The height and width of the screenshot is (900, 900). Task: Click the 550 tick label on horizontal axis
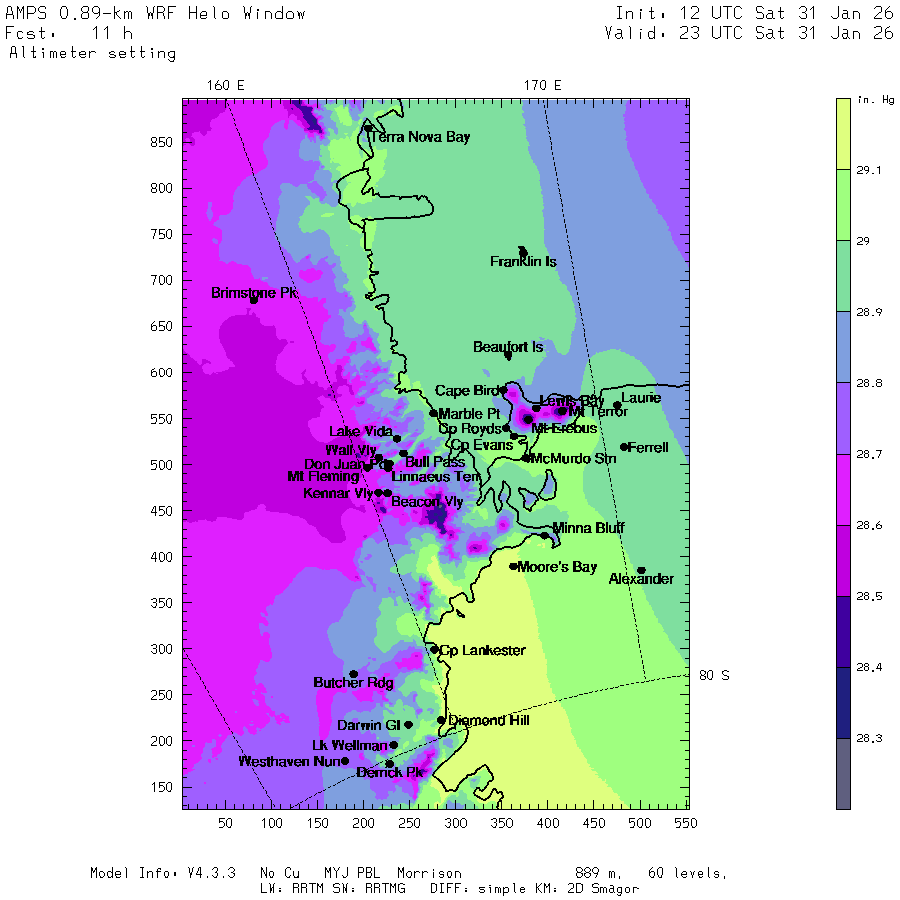coord(686,823)
